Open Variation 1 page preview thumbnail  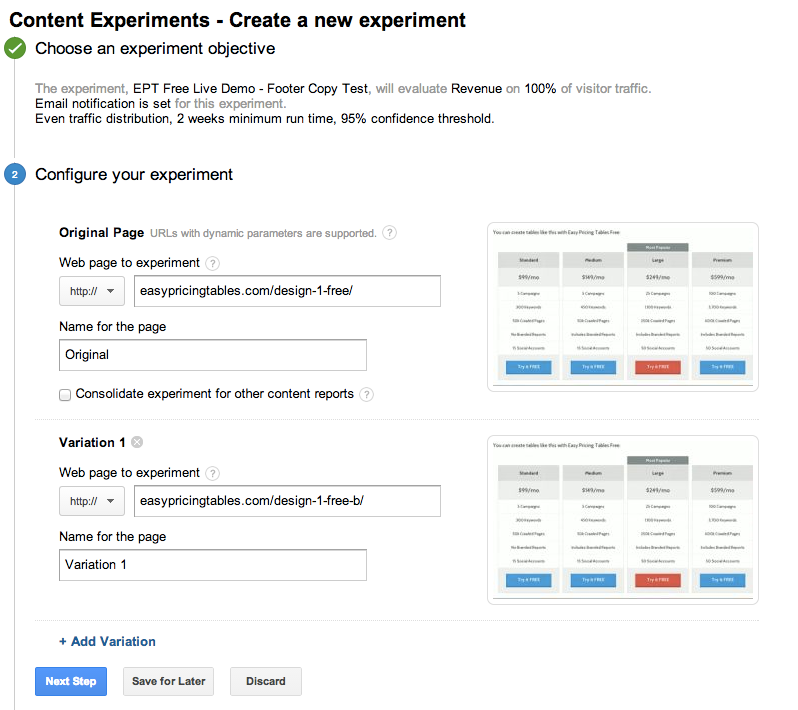(x=622, y=520)
